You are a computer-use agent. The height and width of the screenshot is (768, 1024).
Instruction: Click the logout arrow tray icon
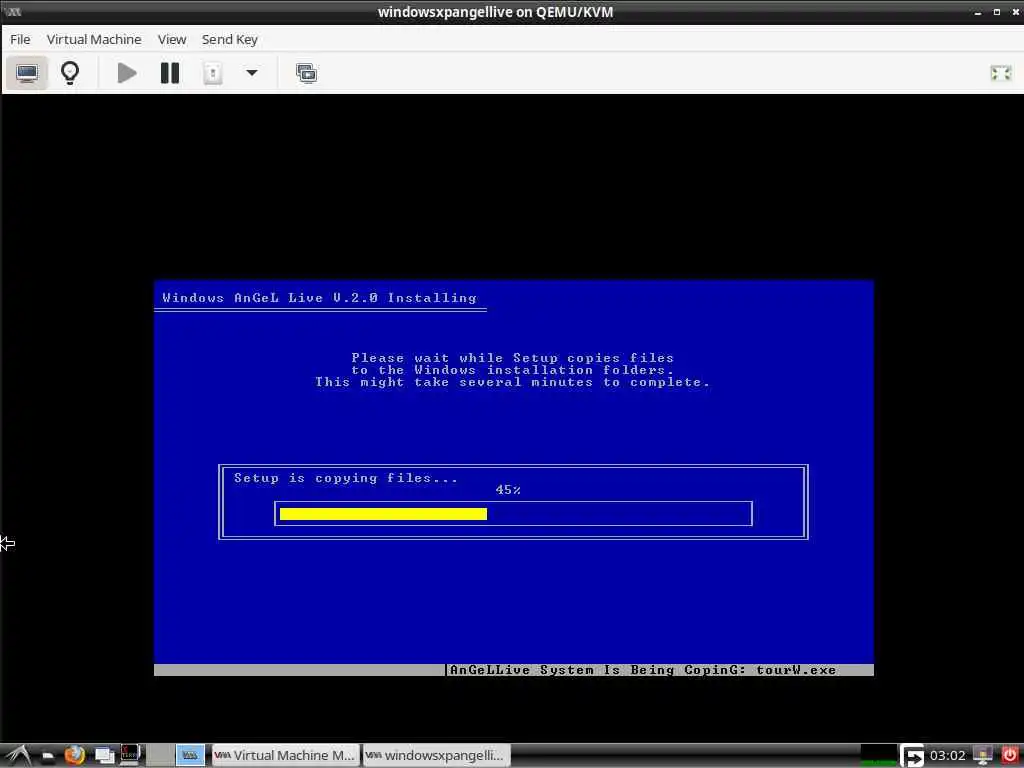[x=912, y=756]
